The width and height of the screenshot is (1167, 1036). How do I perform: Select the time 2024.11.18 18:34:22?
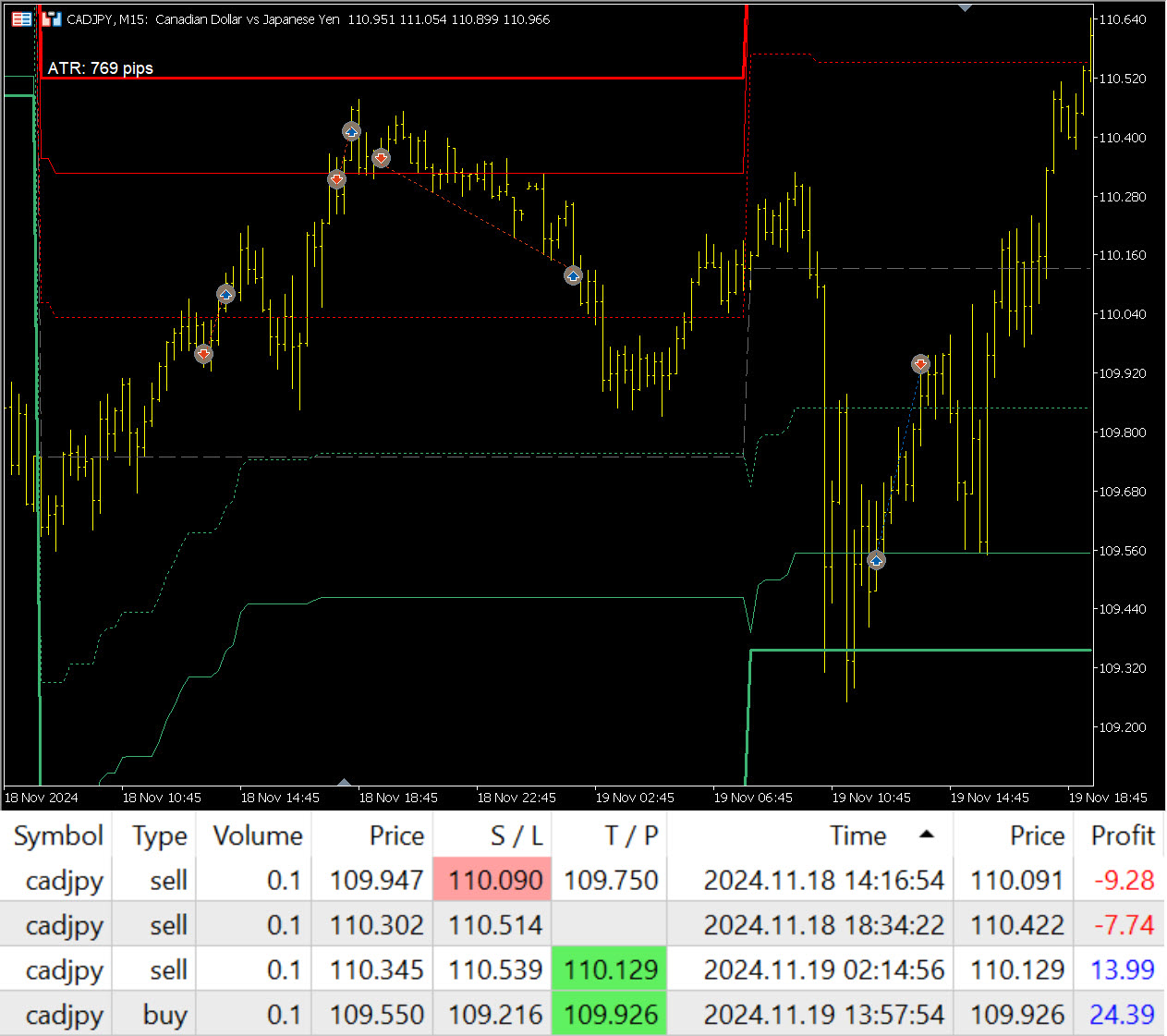coord(824,925)
